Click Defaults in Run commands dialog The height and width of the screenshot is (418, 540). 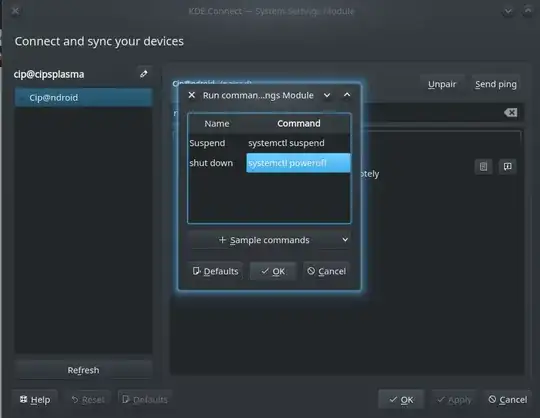tap(216, 271)
